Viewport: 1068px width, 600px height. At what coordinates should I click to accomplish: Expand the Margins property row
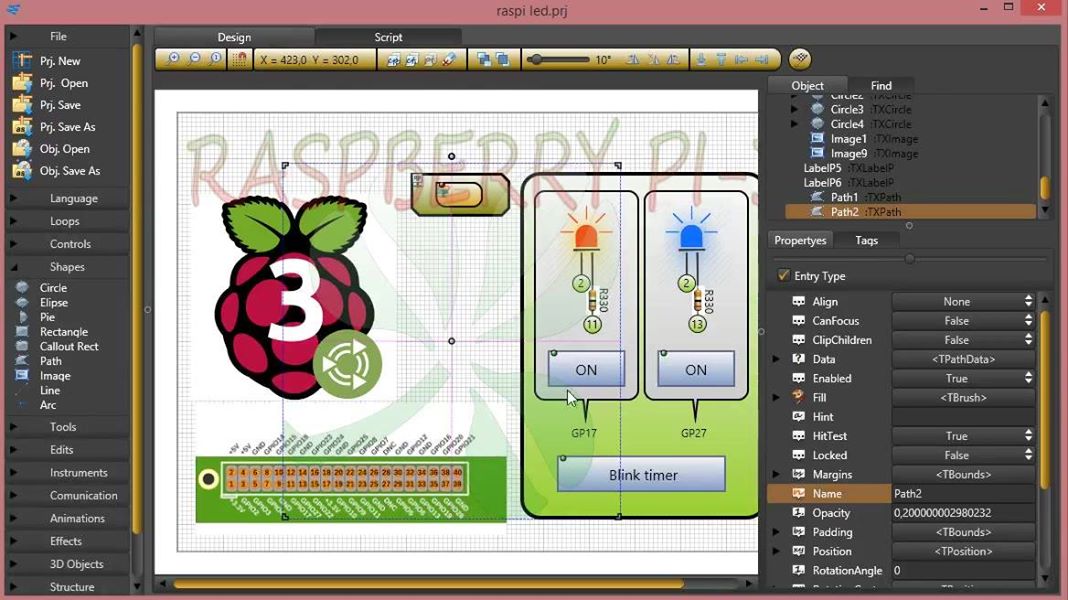click(x=776, y=474)
